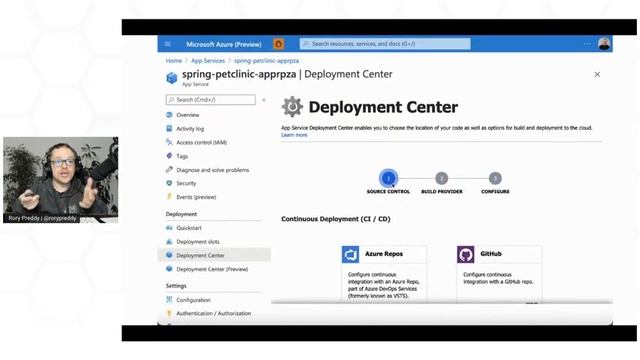Viewport: 640px width, 360px height.
Task: Click the presenter webcam thumbnail
Action: click(x=61, y=180)
